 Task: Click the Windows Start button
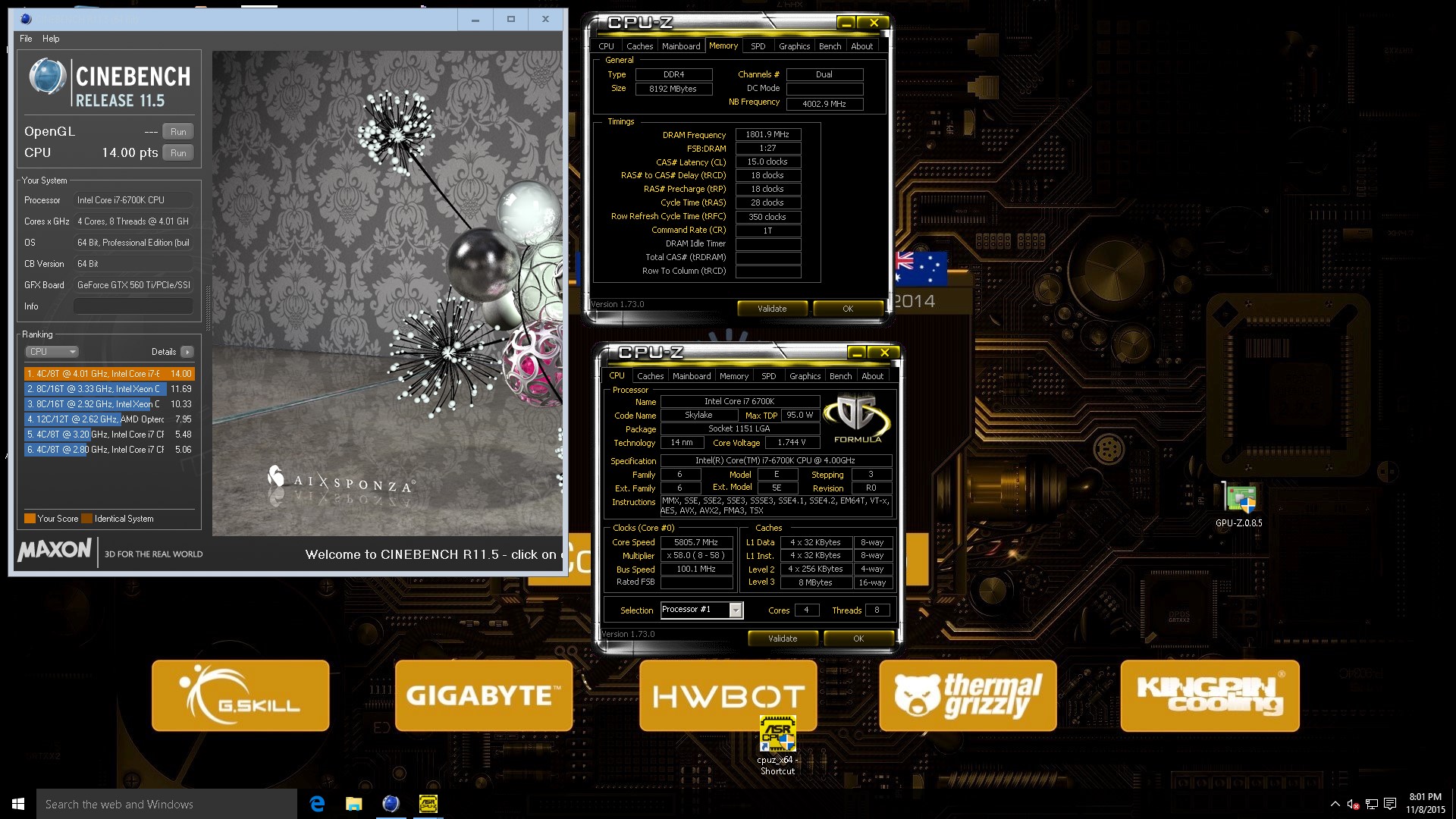pyautogui.click(x=18, y=804)
